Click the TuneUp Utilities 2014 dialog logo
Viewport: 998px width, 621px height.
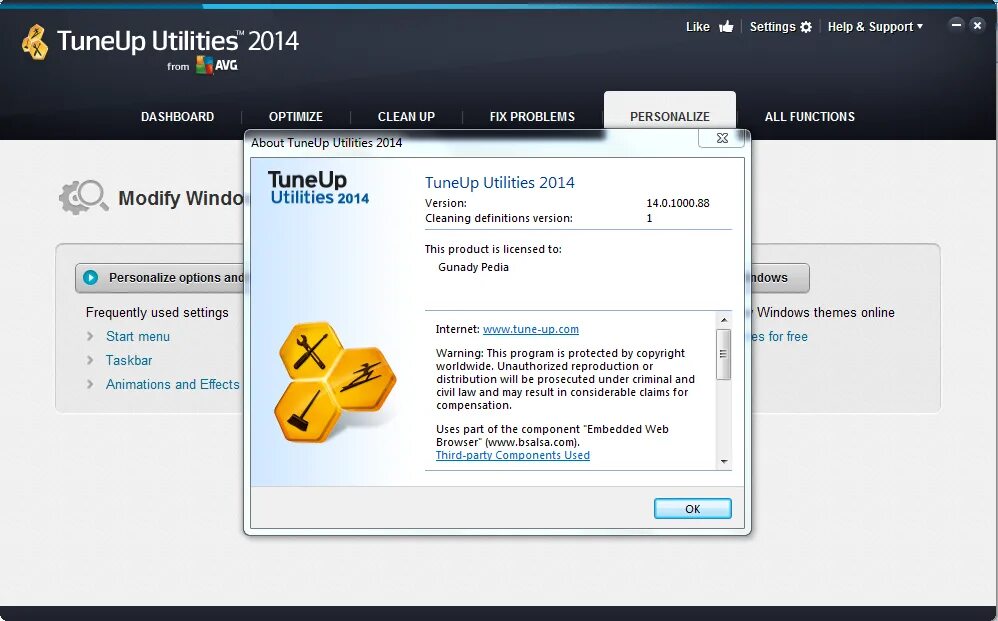pos(318,188)
